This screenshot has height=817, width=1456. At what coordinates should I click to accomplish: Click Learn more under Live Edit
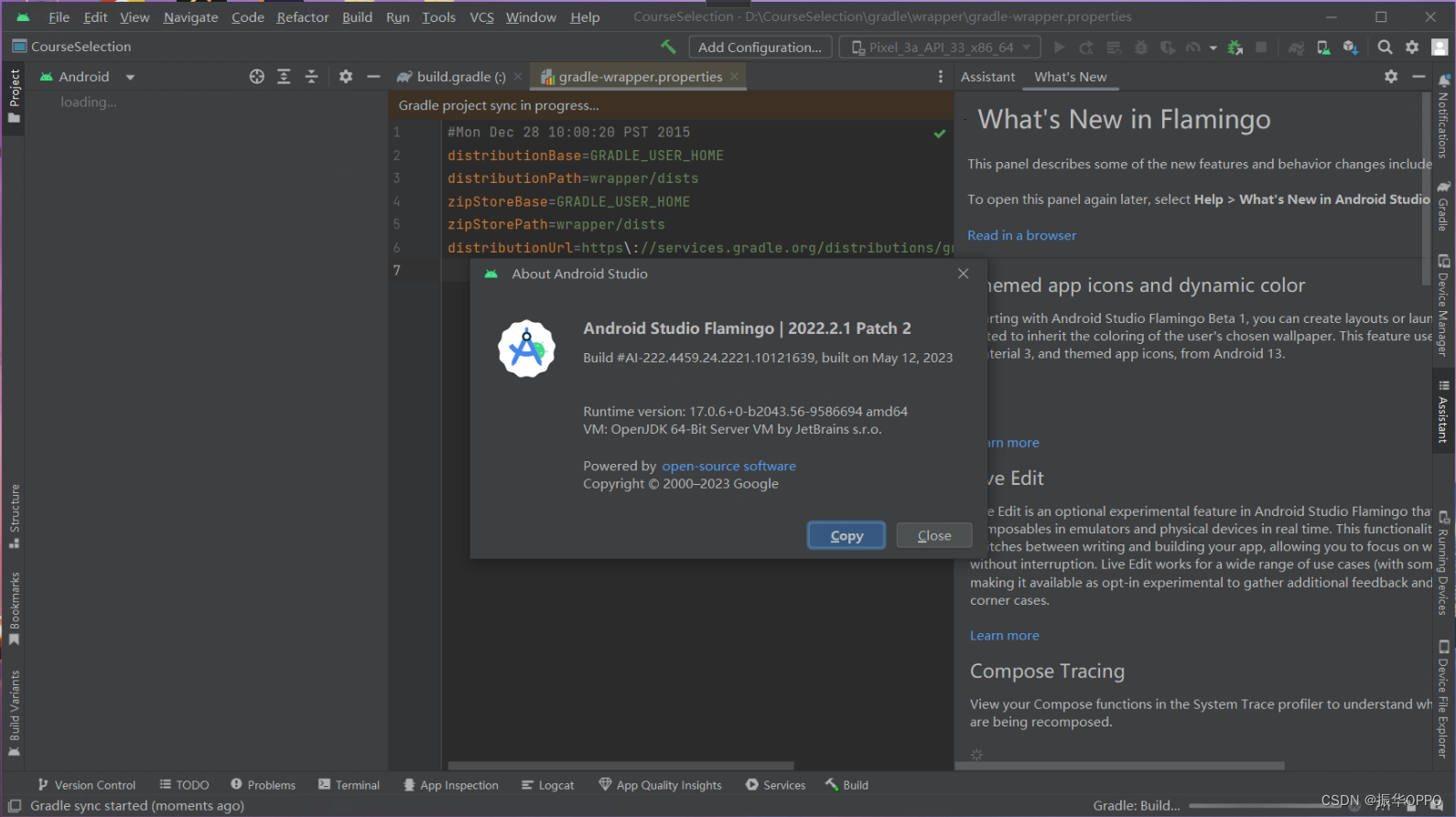[x=1004, y=635]
